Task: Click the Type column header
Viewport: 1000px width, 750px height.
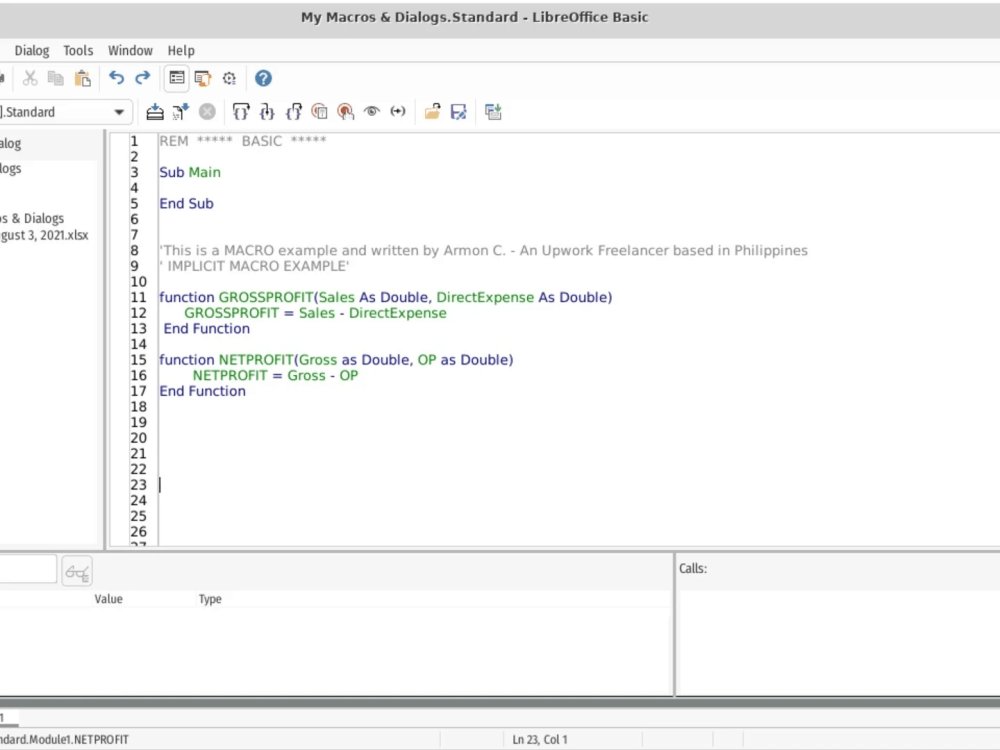Action: coord(210,599)
